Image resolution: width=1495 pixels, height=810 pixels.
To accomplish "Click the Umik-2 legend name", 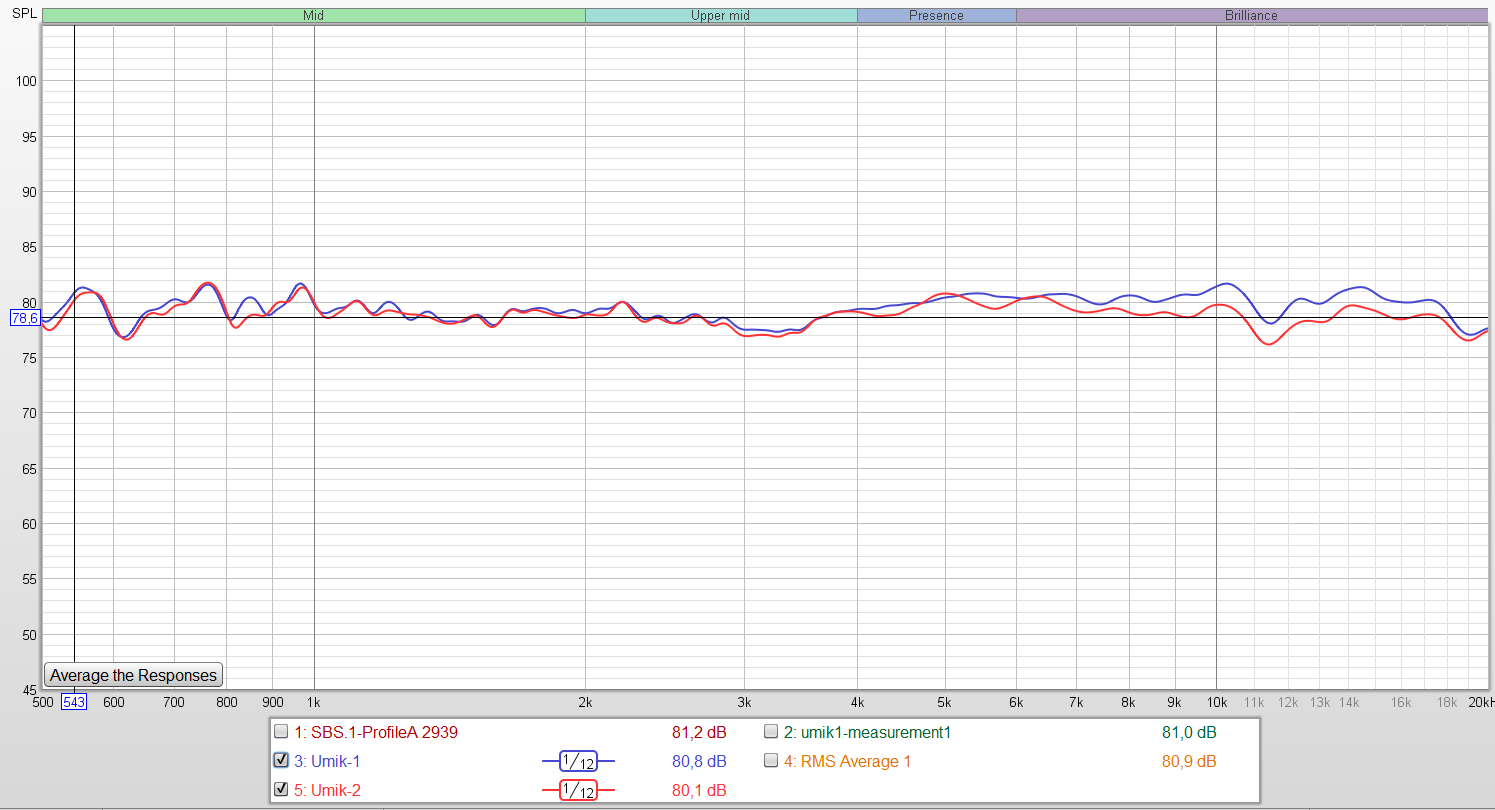I will [x=327, y=790].
